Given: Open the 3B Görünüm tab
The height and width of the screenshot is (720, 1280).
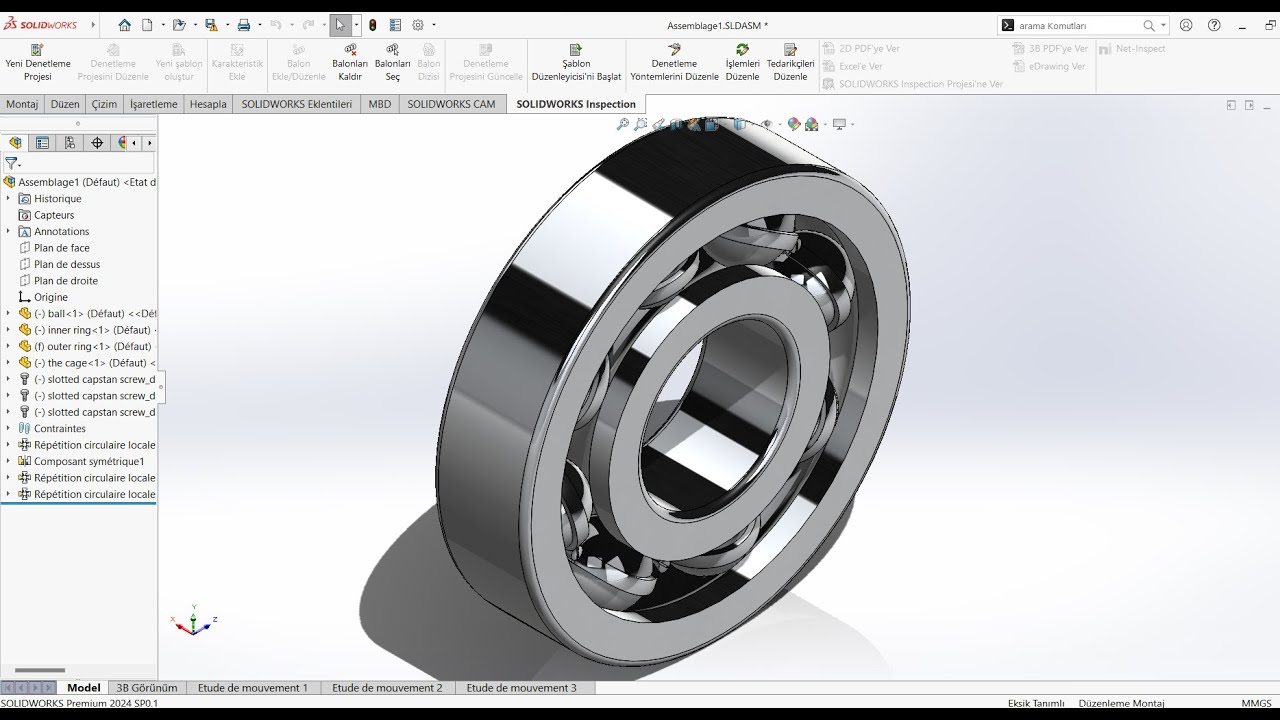Looking at the screenshot, I should pyautogui.click(x=147, y=688).
